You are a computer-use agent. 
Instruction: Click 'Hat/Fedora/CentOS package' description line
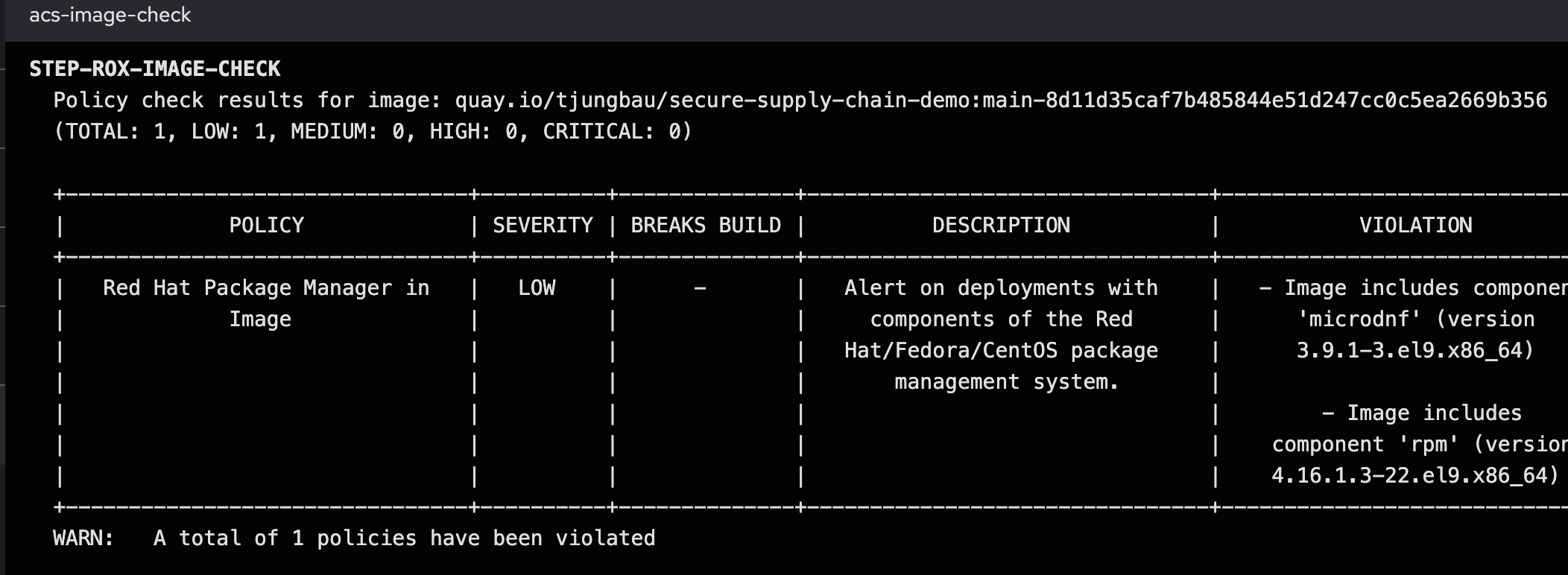click(x=1001, y=351)
